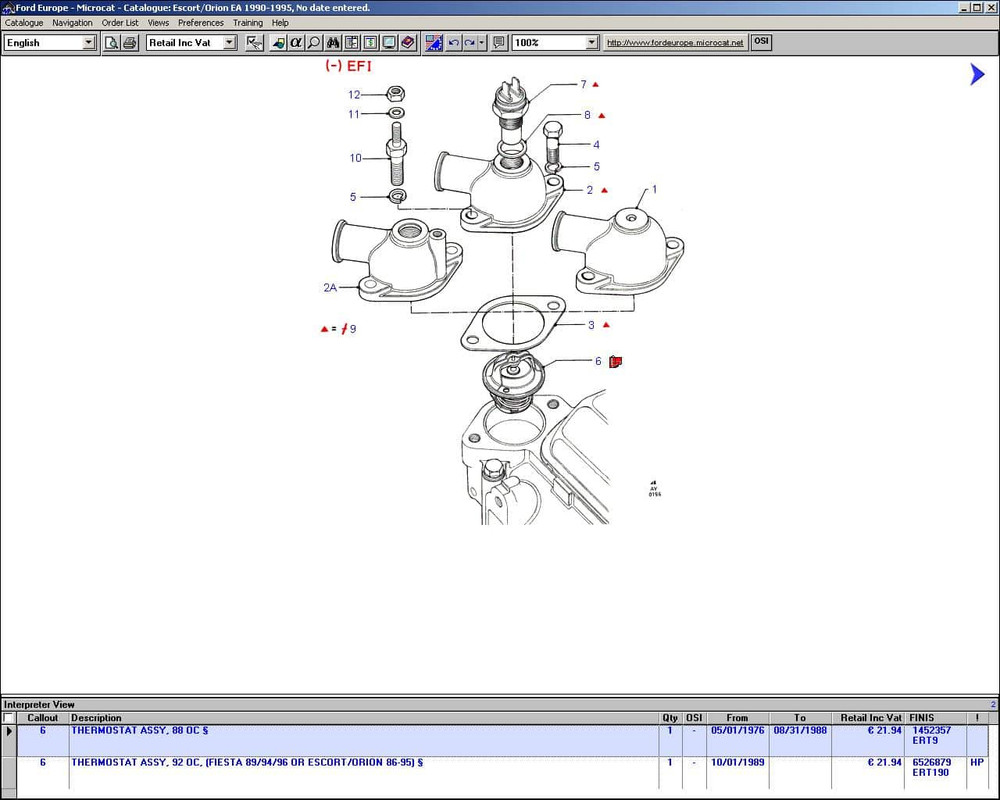Click callout 2A in the diagram

pos(330,288)
